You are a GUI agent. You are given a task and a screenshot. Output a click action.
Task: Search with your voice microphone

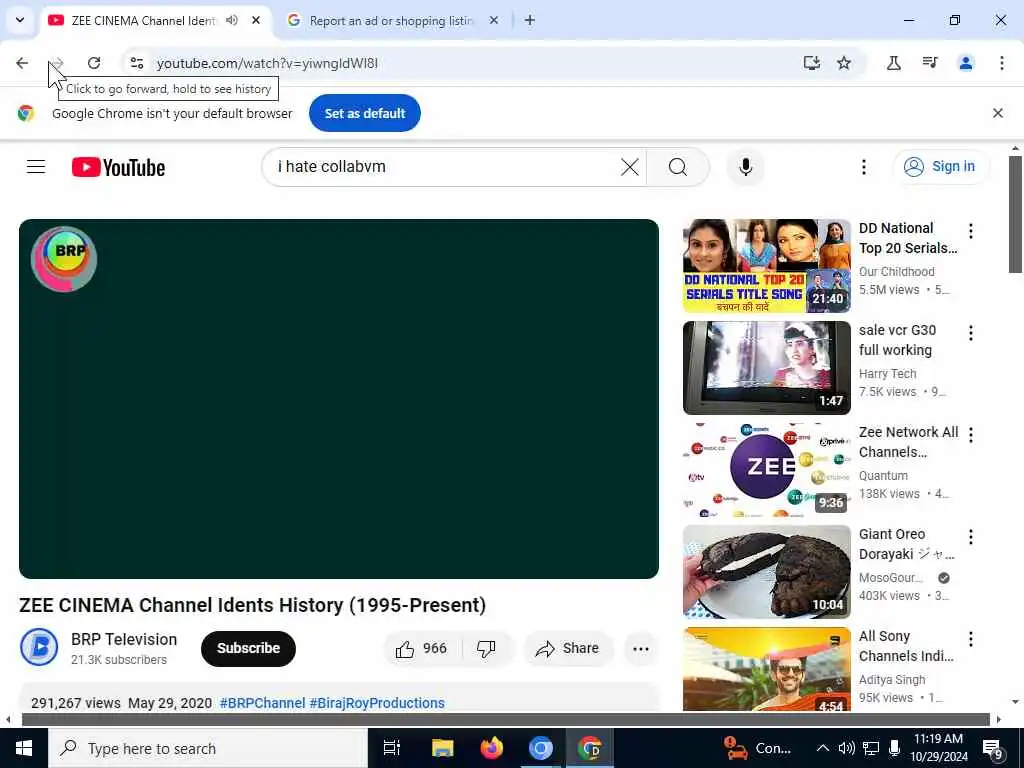pos(745,167)
